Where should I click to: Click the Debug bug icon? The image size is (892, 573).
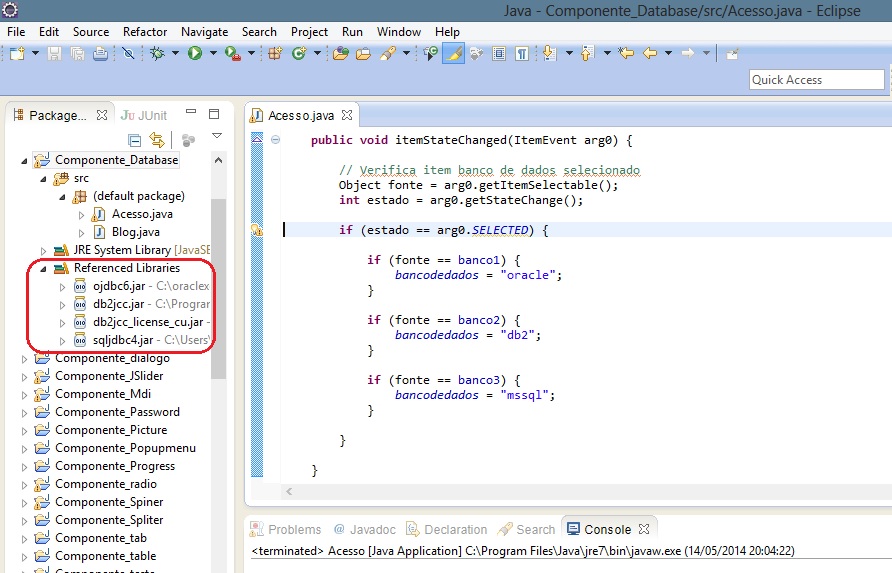coord(158,53)
